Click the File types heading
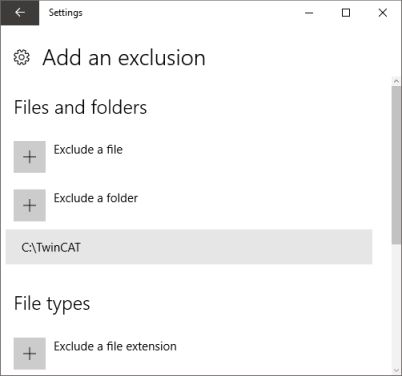The width and height of the screenshot is (402, 376). 52,304
